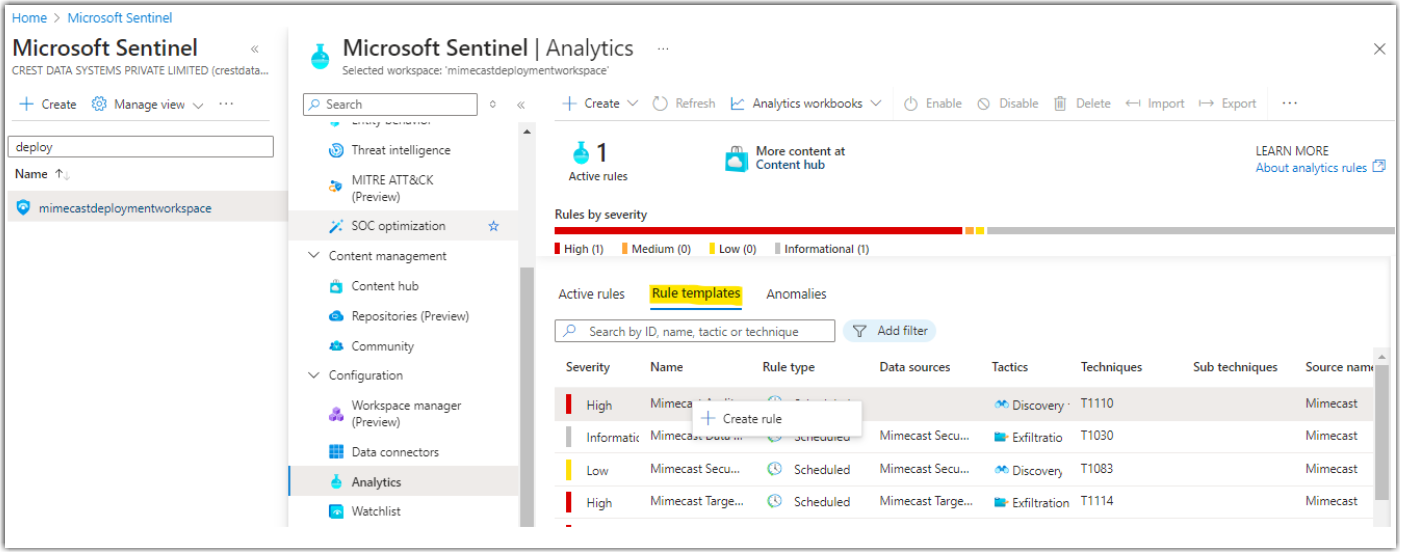
Task: Click Enable in the toolbar
Action: pos(933,103)
